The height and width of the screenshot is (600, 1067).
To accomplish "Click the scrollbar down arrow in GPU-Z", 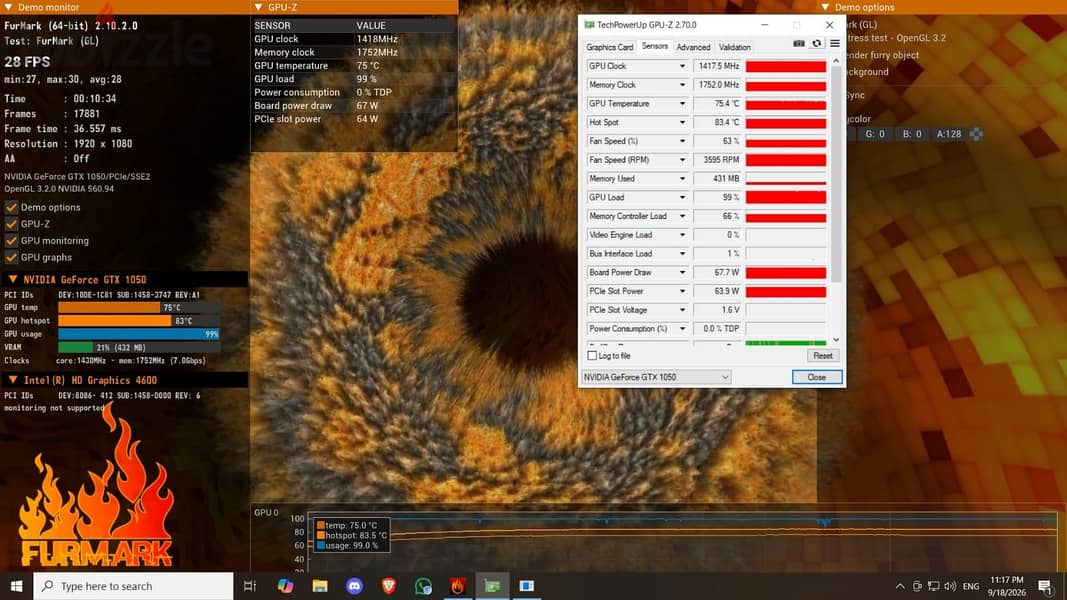I will [x=836, y=340].
